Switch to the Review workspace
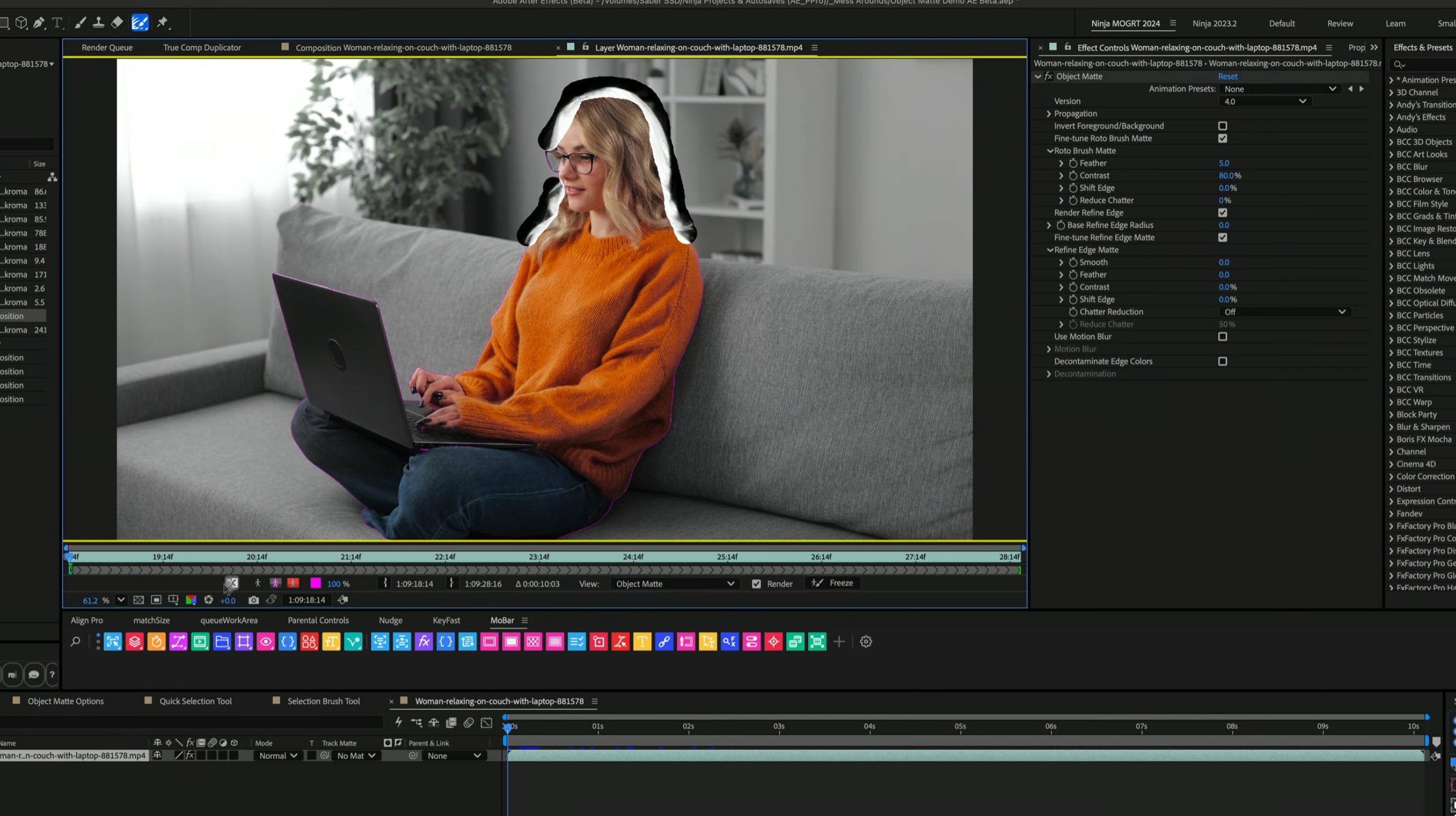This screenshot has height=816, width=1456. coord(1339,24)
